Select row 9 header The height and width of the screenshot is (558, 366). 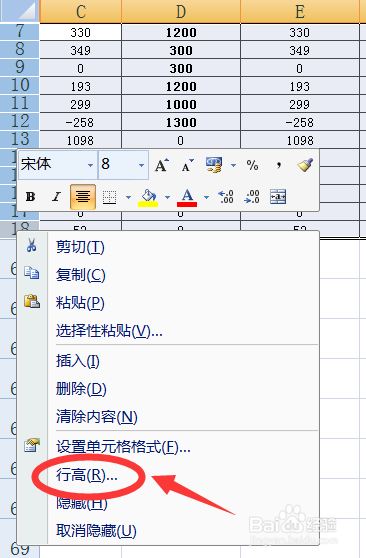pos(19,67)
